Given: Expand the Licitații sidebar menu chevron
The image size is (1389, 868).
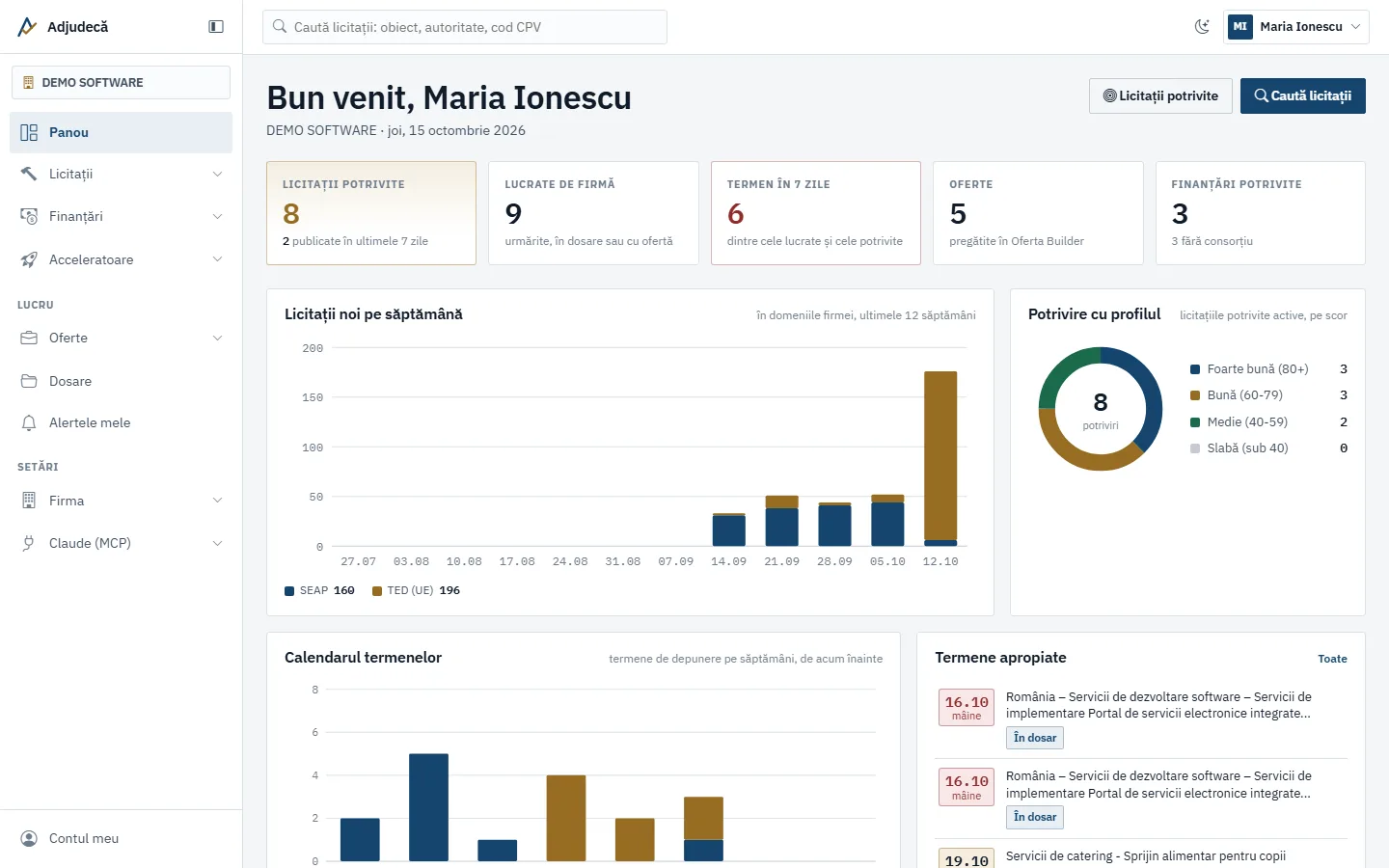Looking at the screenshot, I should [x=217, y=175].
